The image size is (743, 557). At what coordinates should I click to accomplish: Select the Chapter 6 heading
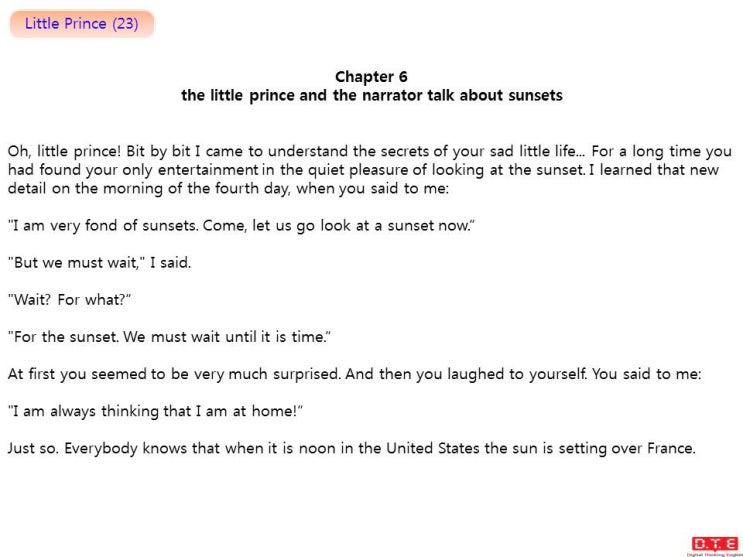[371, 77]
